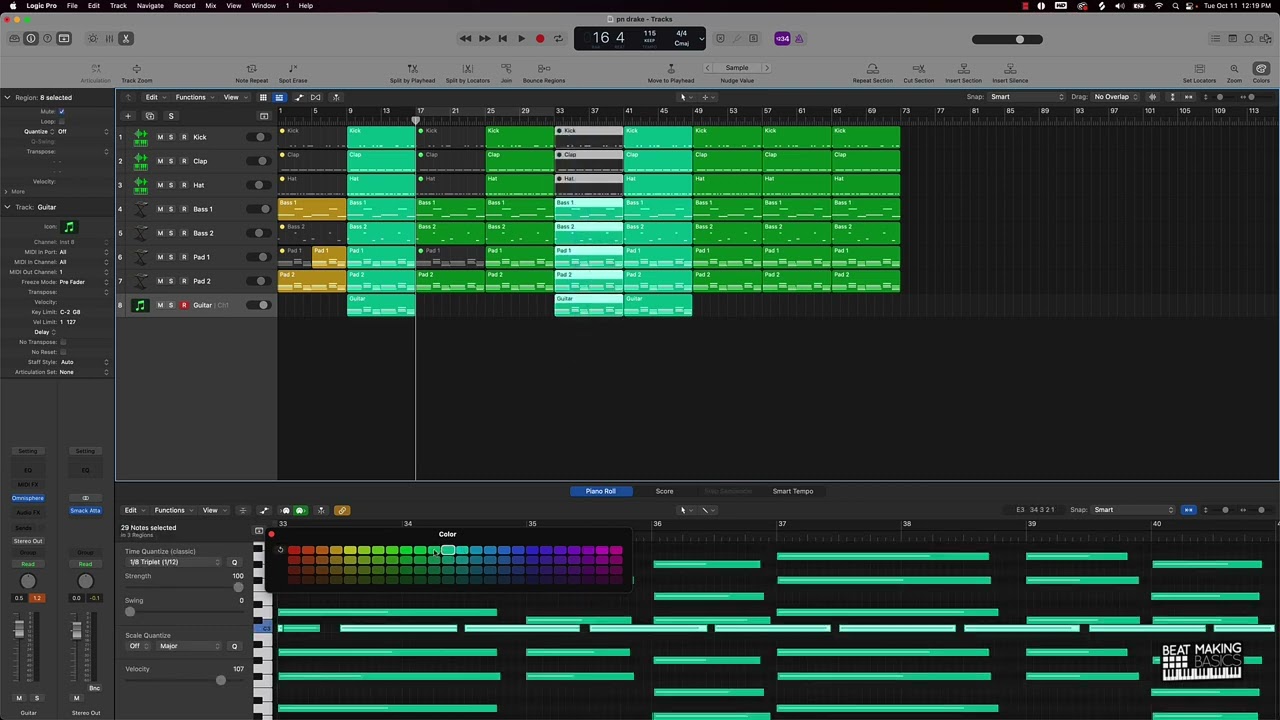Click the Insert Silence tool

pos(1010,73)
